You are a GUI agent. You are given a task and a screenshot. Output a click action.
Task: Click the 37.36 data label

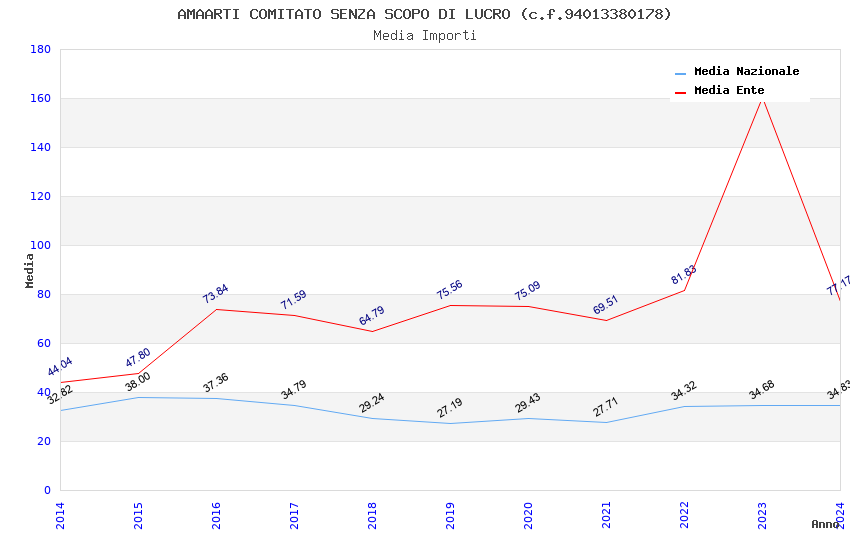point(216,383)
